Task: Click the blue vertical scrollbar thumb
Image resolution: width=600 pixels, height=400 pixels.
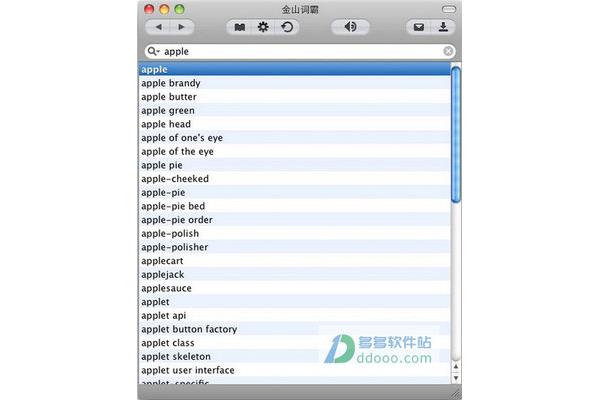Action: point(456,134)
